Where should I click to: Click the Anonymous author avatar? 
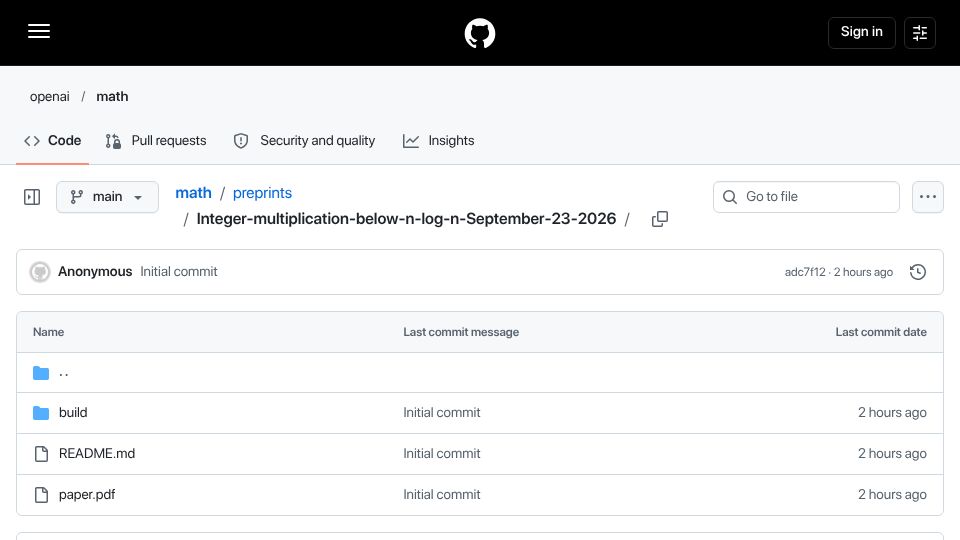tap(40, 272)
